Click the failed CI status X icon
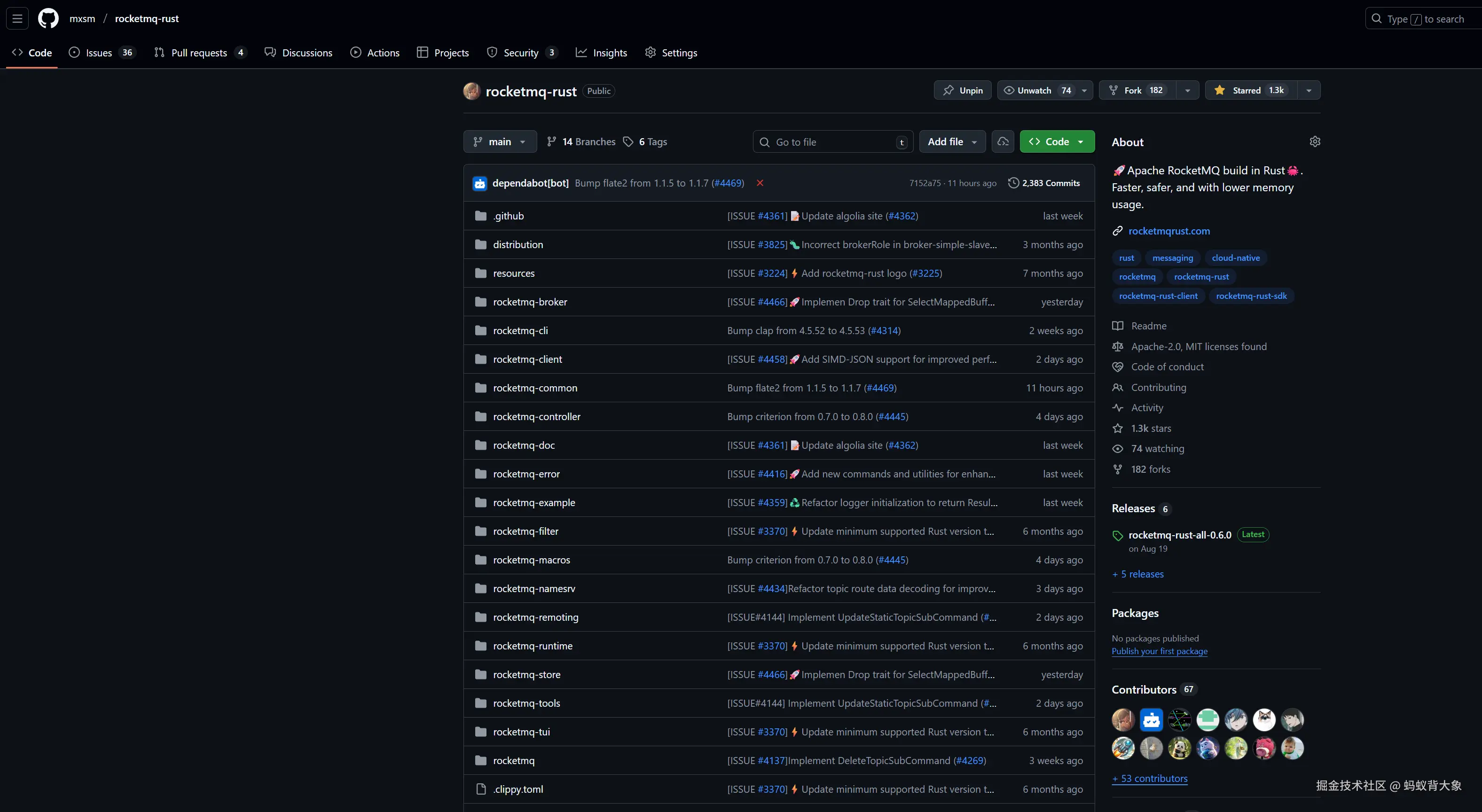The width and height of the screenshot is (1482, 812). [x=760, y=183]
